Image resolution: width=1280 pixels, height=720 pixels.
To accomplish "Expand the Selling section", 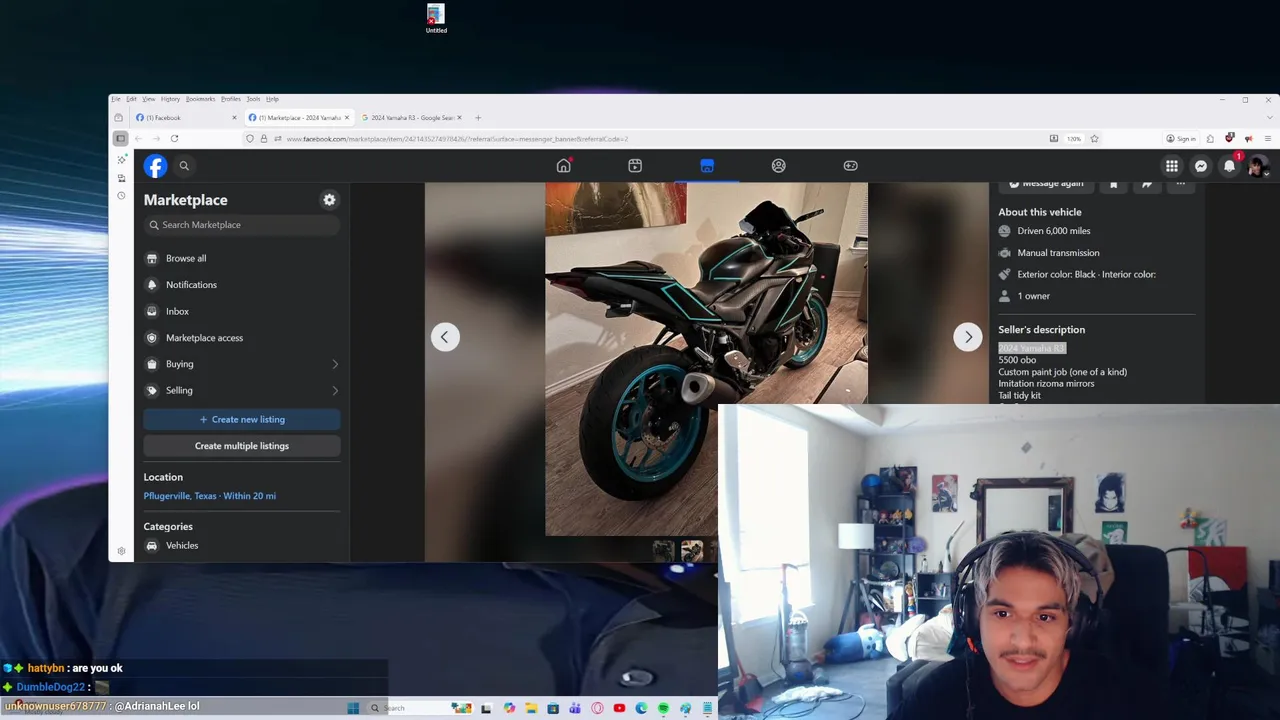I will 242,390.
